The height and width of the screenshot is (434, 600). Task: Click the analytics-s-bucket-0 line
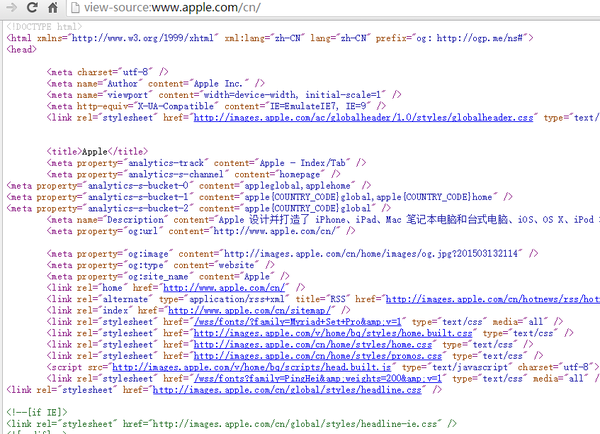coord(189,186)
